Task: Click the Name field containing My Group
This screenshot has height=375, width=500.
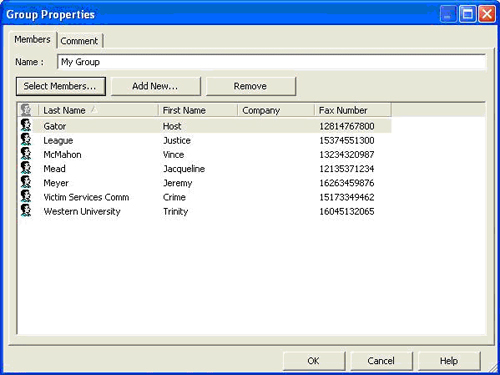Action: click(x=271, y=62)
